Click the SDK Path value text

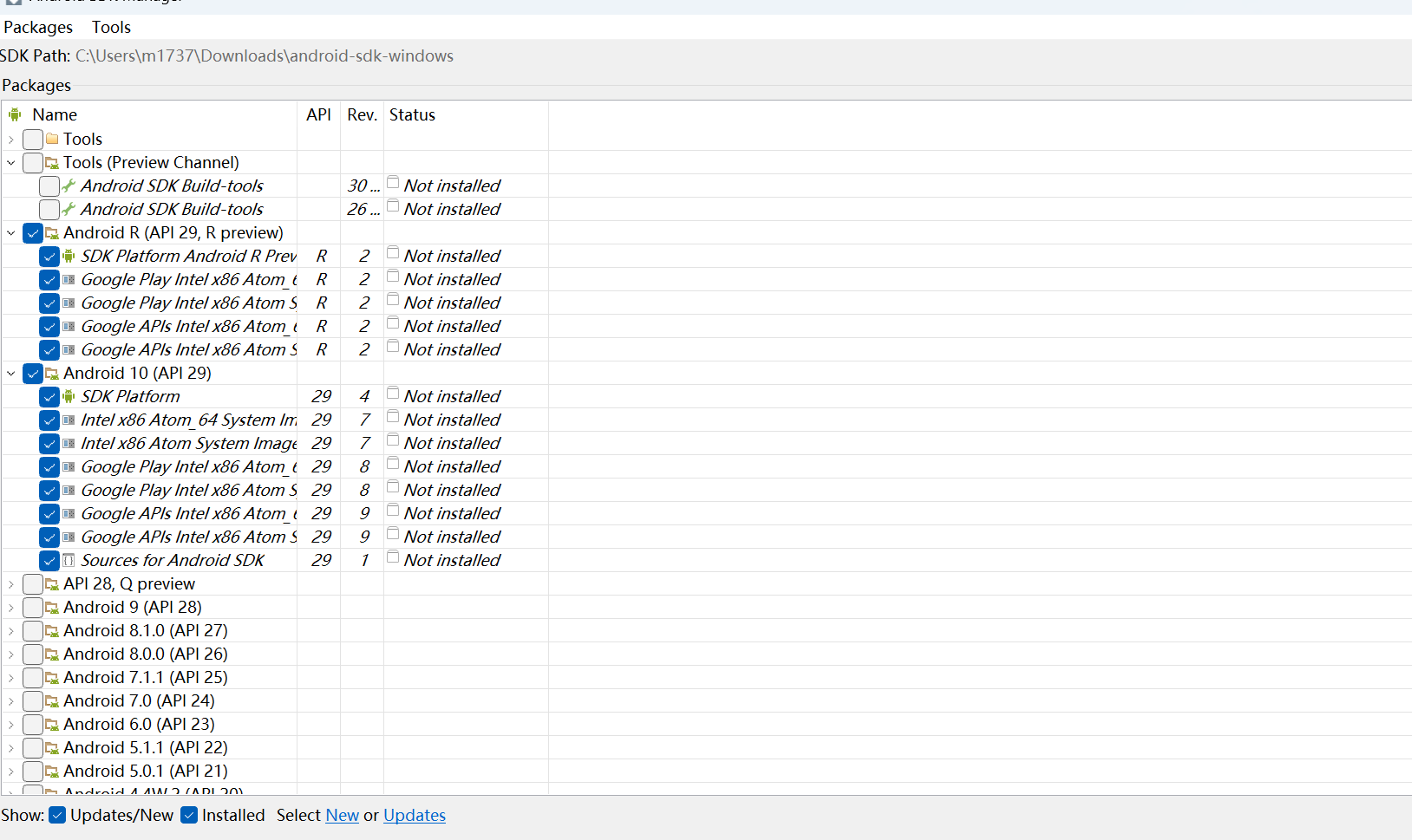point(265,55)
